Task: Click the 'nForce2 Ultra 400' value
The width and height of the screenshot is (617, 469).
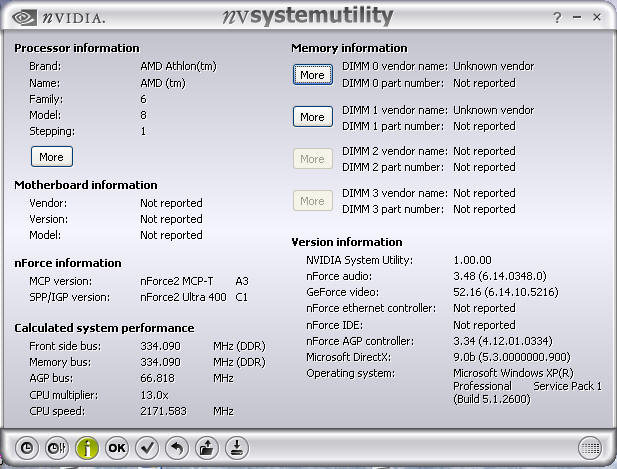Action: pos(183,297)
